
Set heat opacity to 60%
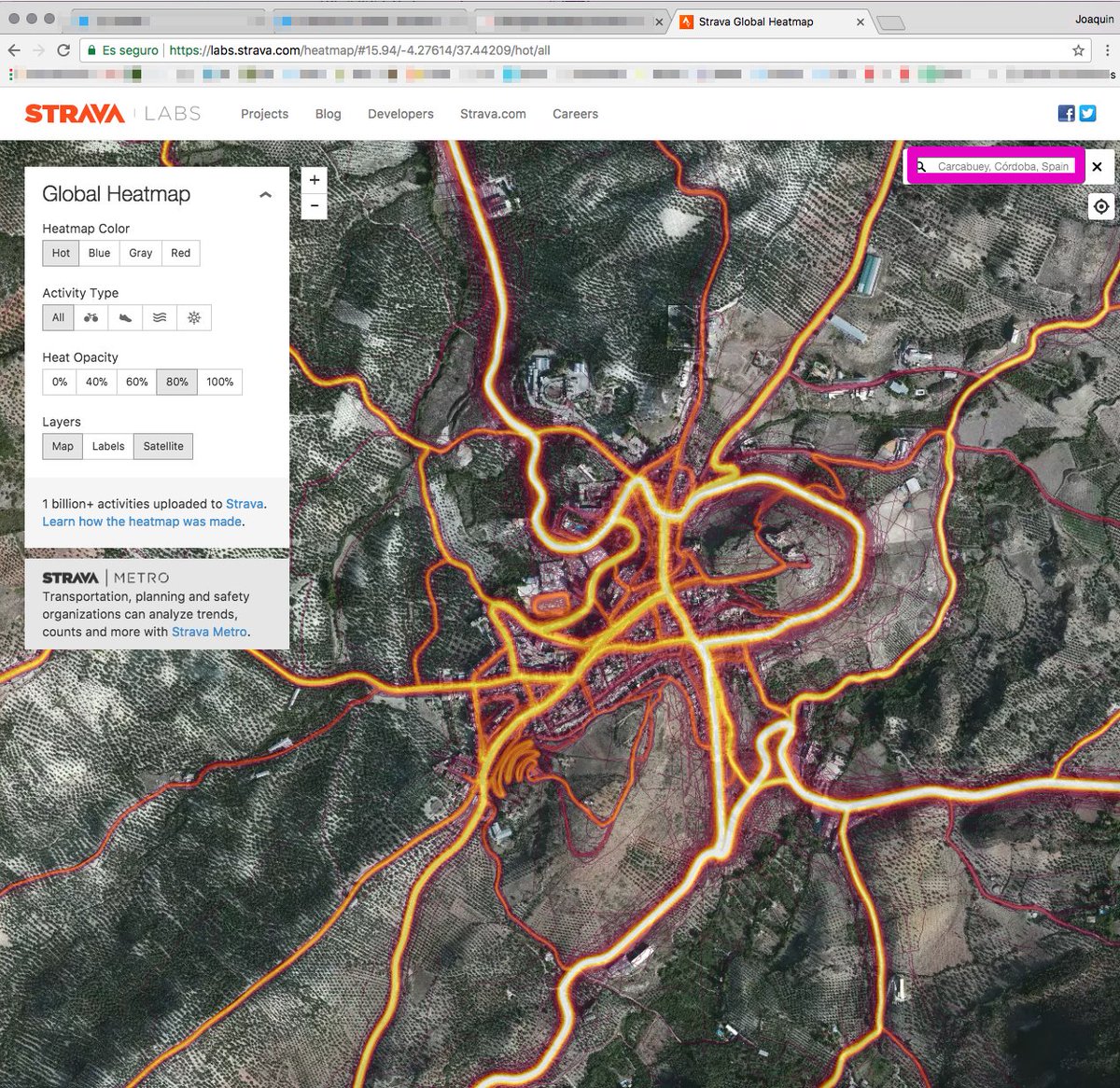(136, 382)
